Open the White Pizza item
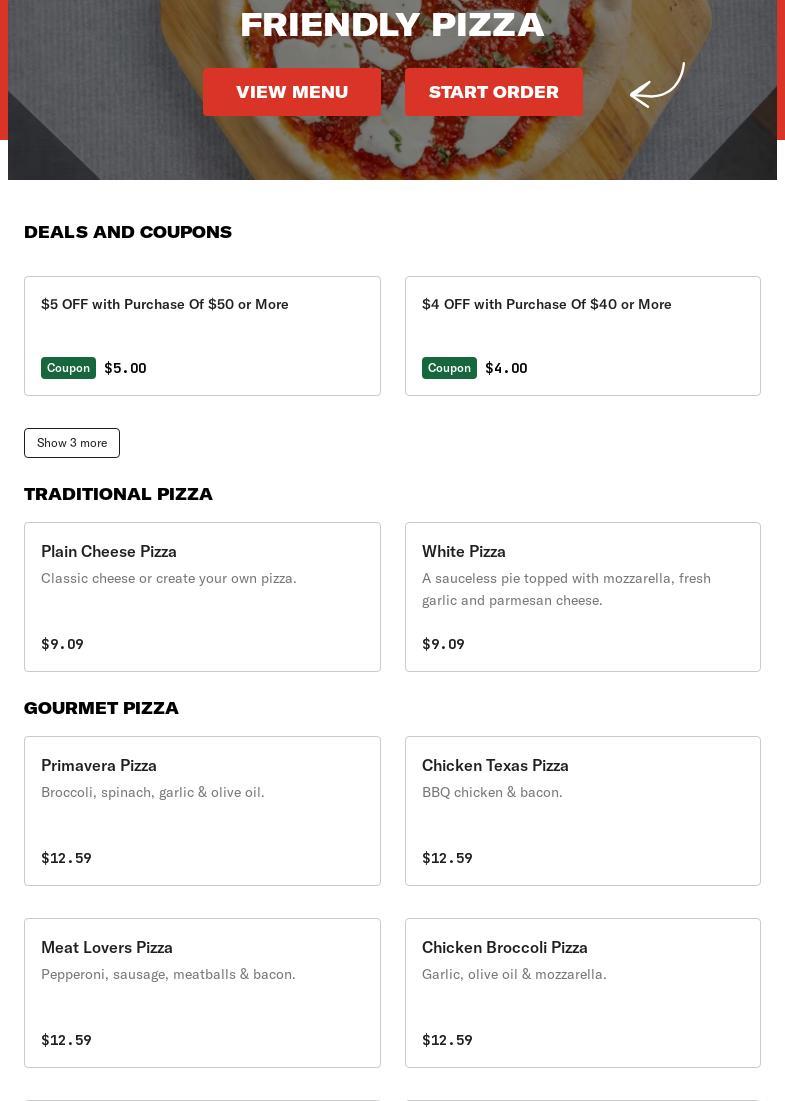 583,597
